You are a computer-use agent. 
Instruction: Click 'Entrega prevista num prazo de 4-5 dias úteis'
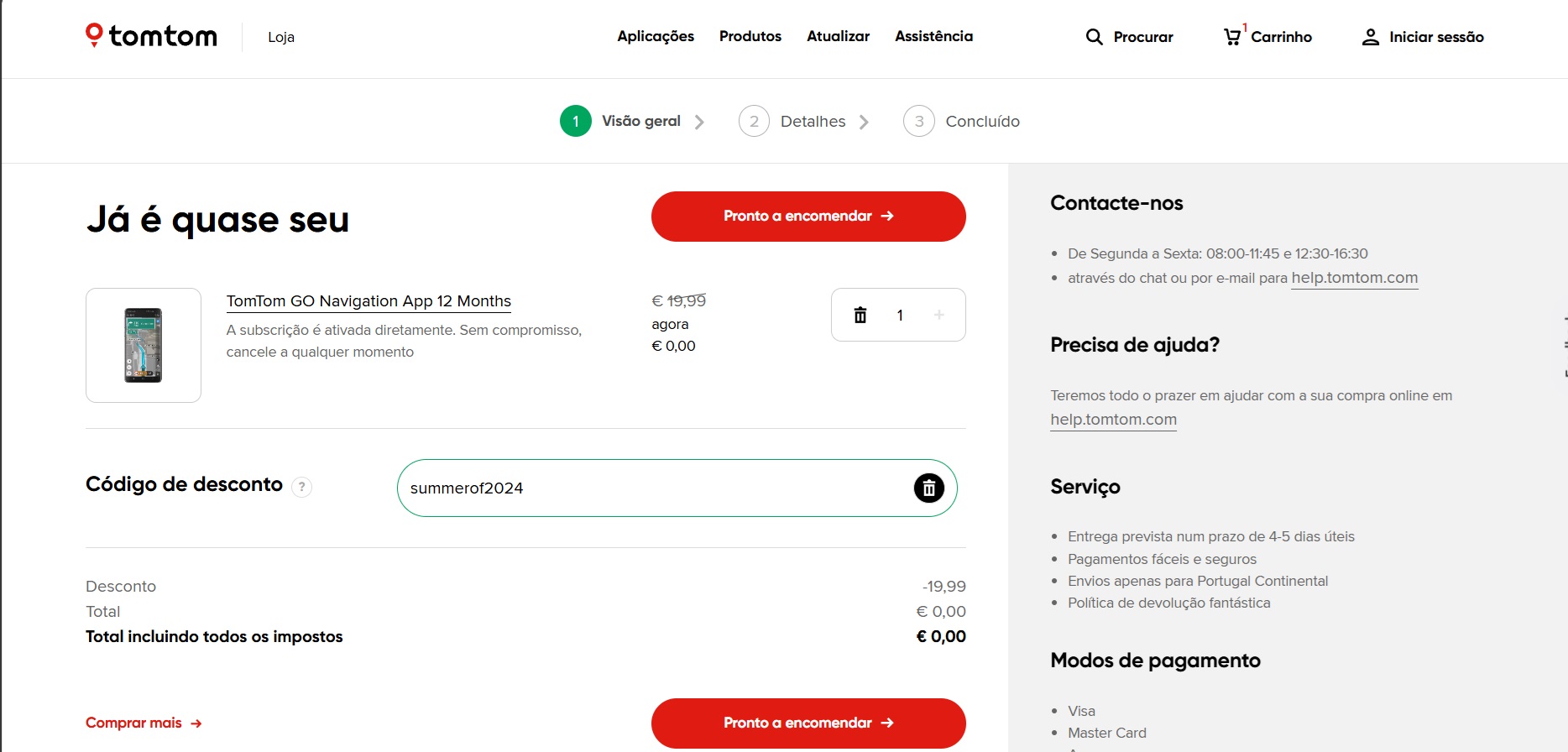(x=1210, y=536)
